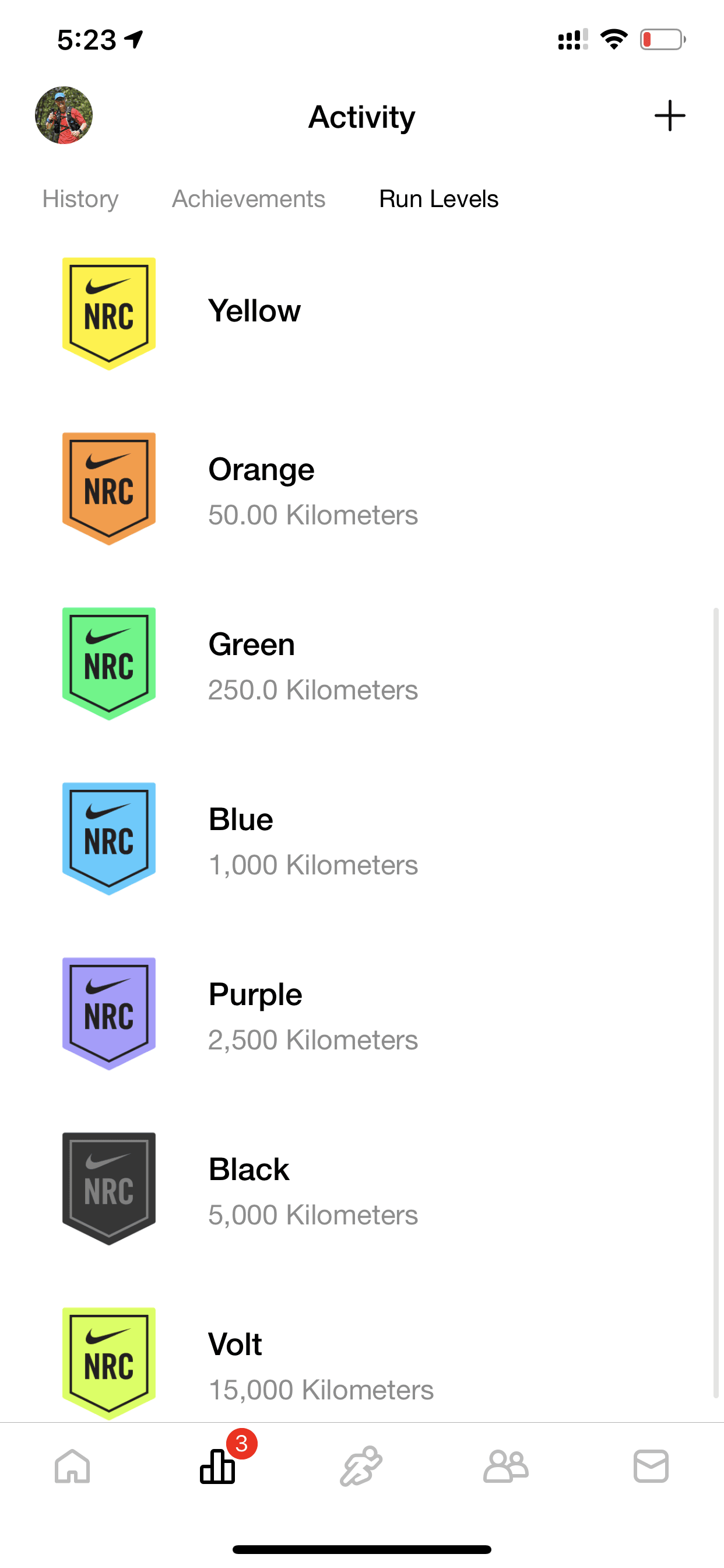Viewport: 724px width, 1568px height.
Task: Tap the Blue NRC badge
Action: coord(109,838)
